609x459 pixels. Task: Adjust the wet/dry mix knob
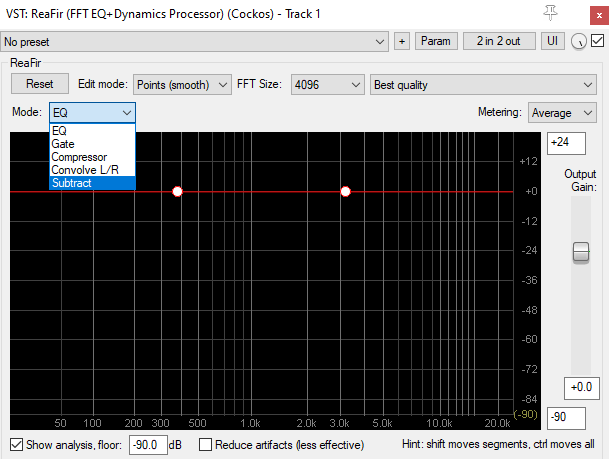coord(578,41)
